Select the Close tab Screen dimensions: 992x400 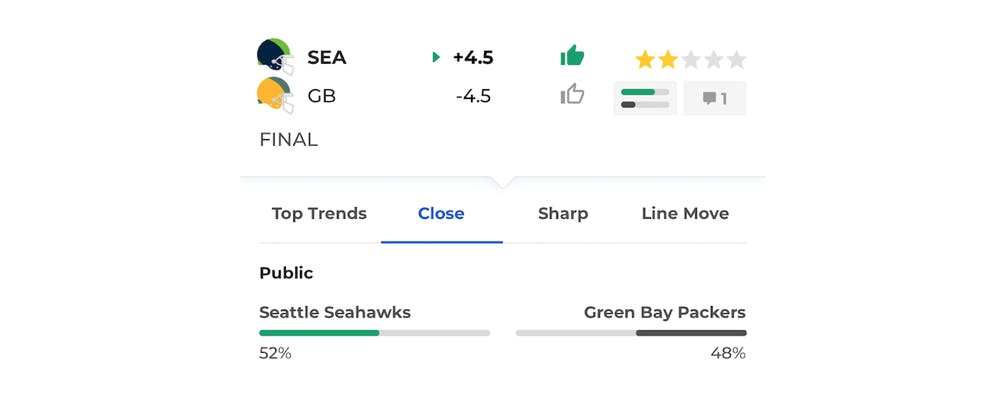pos(441,213)
